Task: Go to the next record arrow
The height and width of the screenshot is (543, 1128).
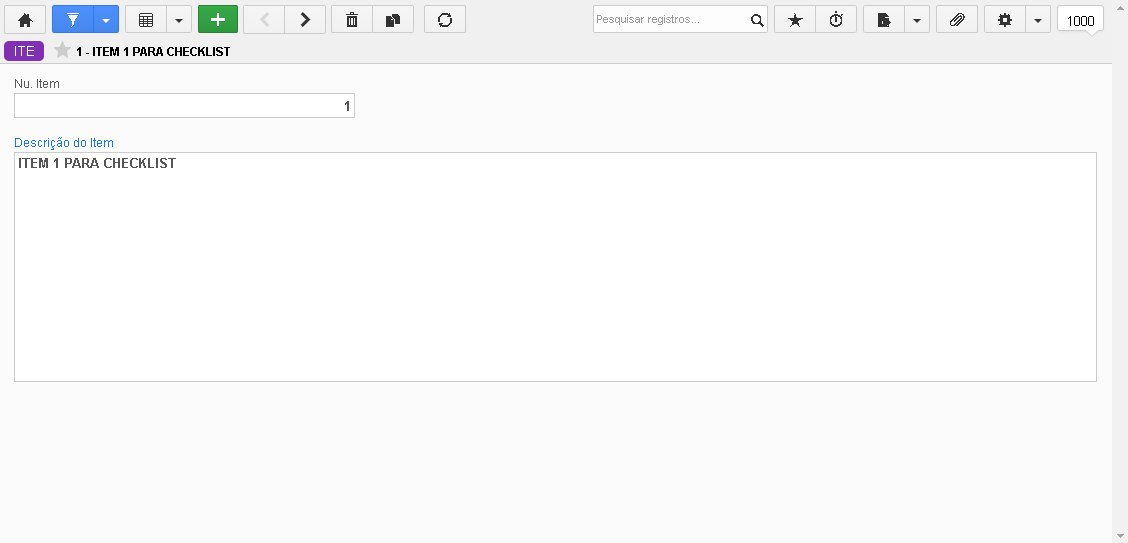Action: click(x=305, y=19)
